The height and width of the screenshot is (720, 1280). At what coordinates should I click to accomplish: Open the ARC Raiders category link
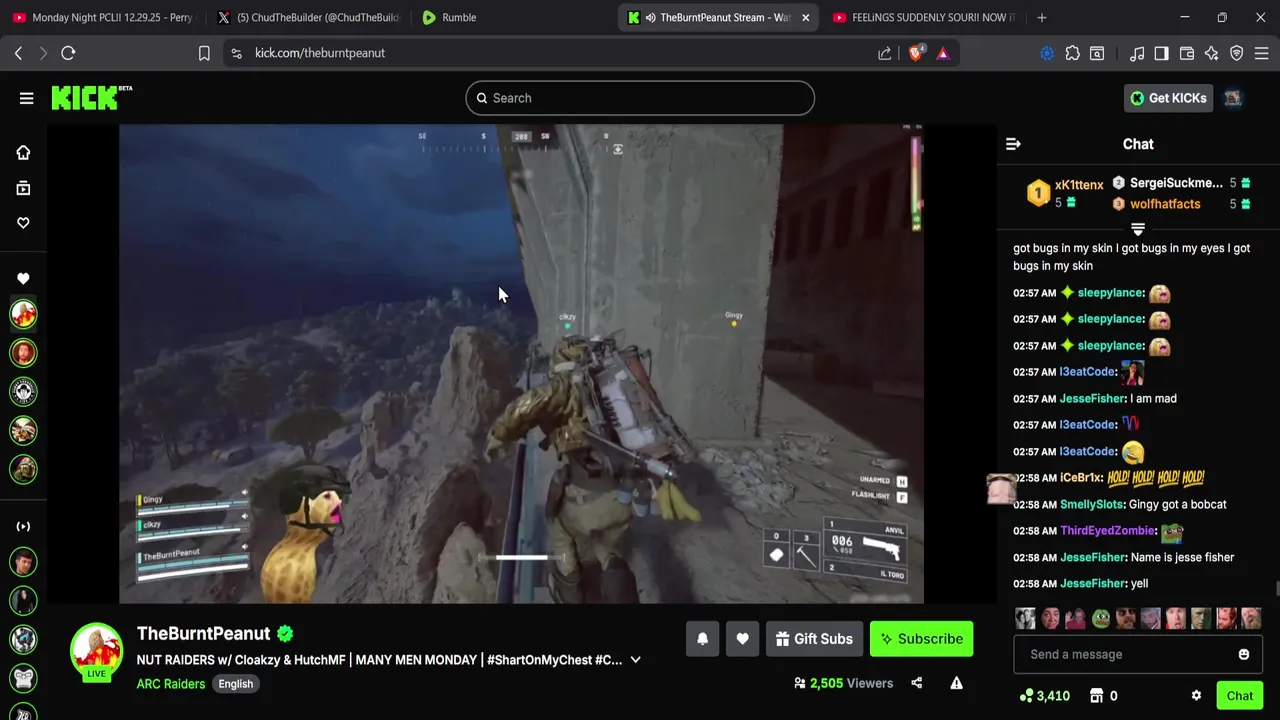pos(171,684)
